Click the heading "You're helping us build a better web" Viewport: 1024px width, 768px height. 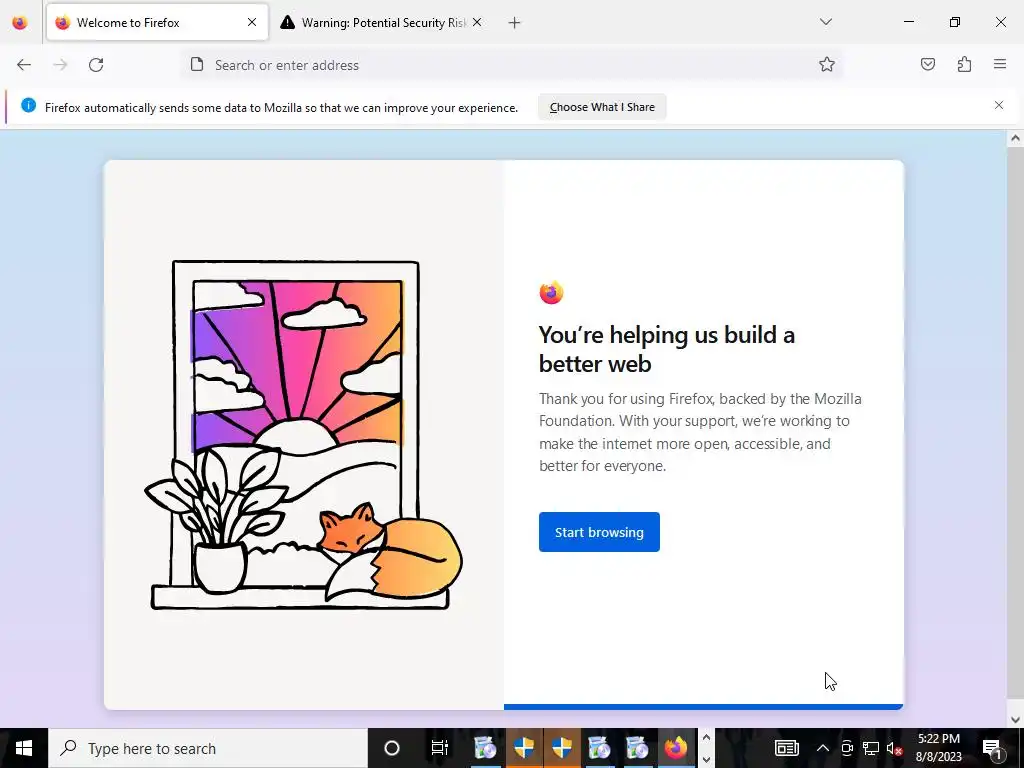click(666, 349)
